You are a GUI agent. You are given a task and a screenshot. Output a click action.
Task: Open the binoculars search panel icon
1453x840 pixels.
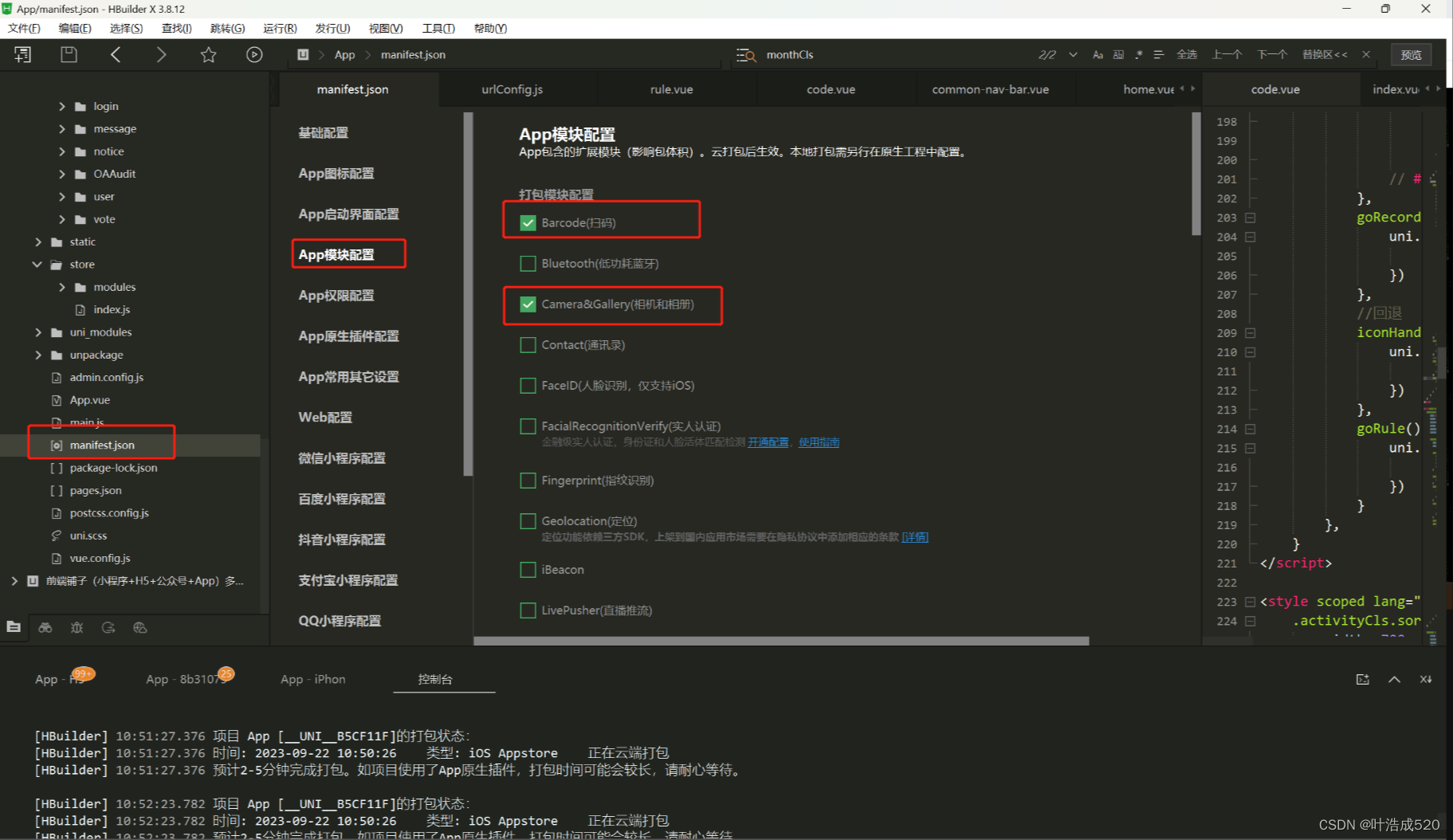pos(45,627)
